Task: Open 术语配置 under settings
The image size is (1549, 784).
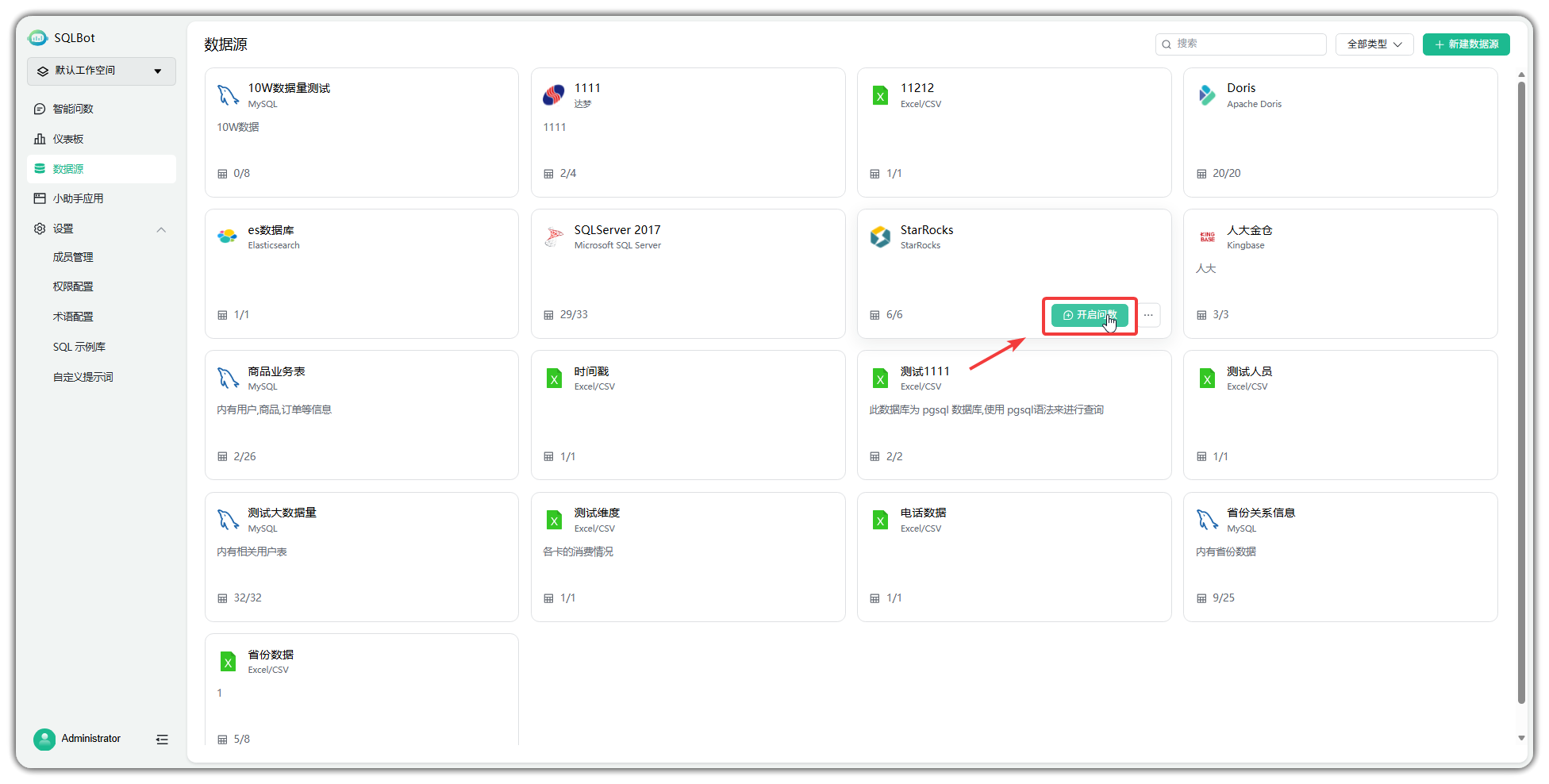Action: [73, 317]
